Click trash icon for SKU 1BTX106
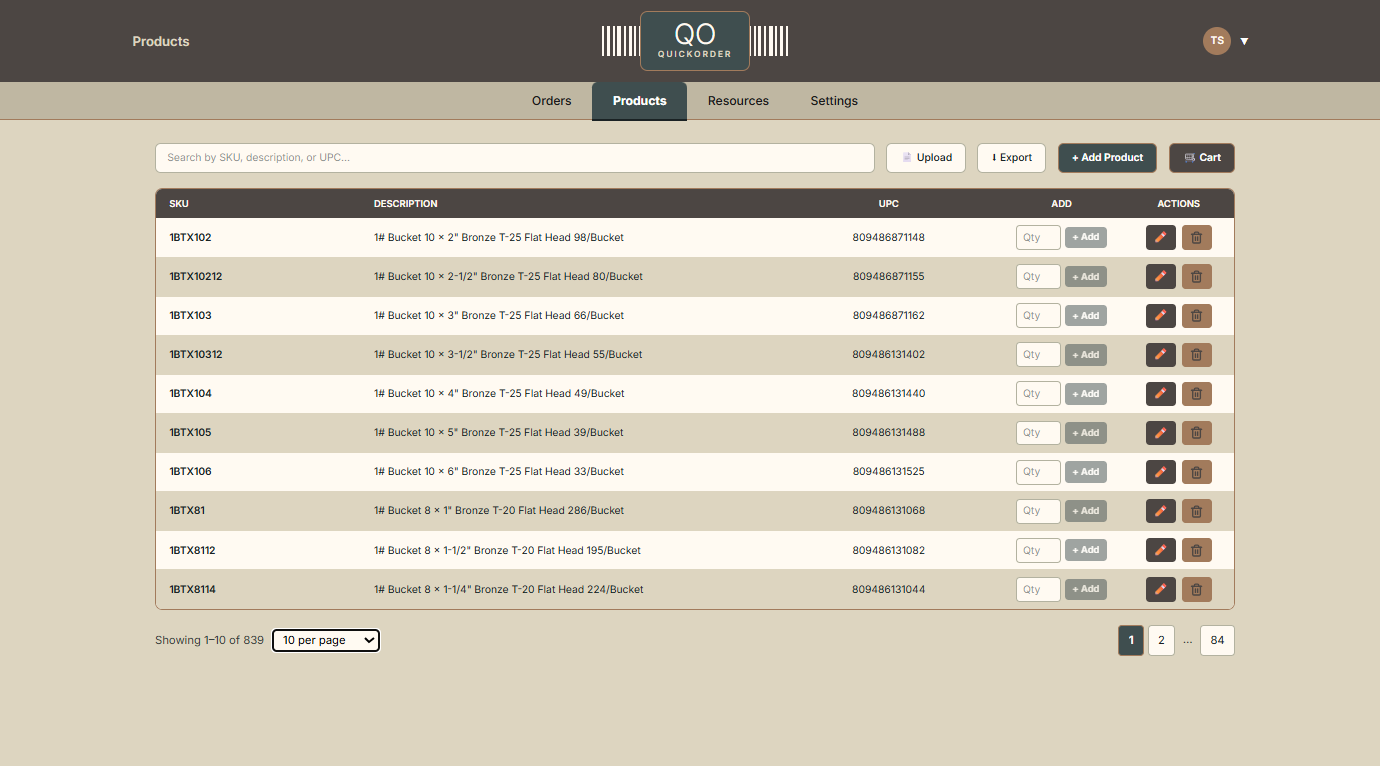 [1196, 472]
